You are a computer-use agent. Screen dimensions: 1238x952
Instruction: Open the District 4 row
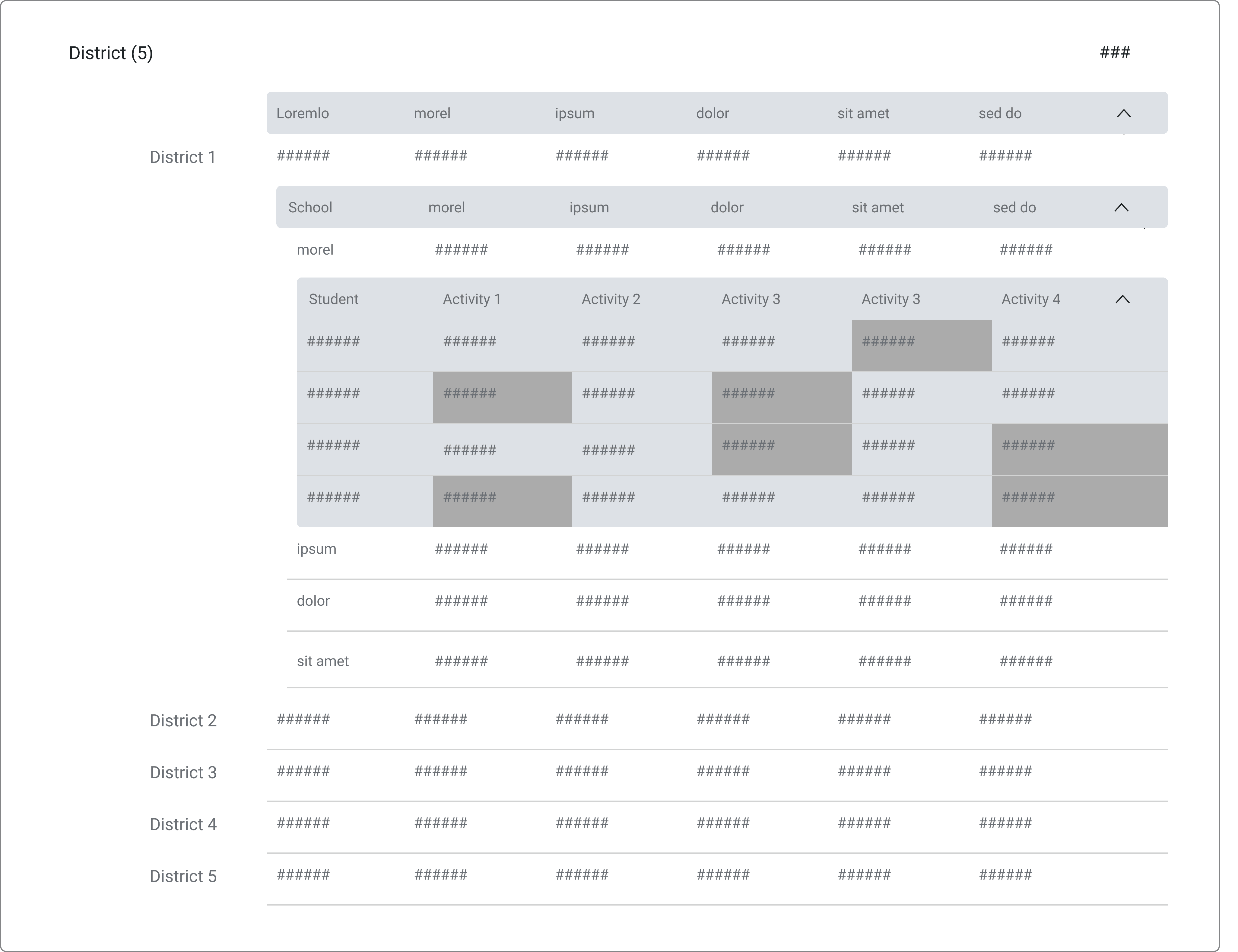point(183,824)
